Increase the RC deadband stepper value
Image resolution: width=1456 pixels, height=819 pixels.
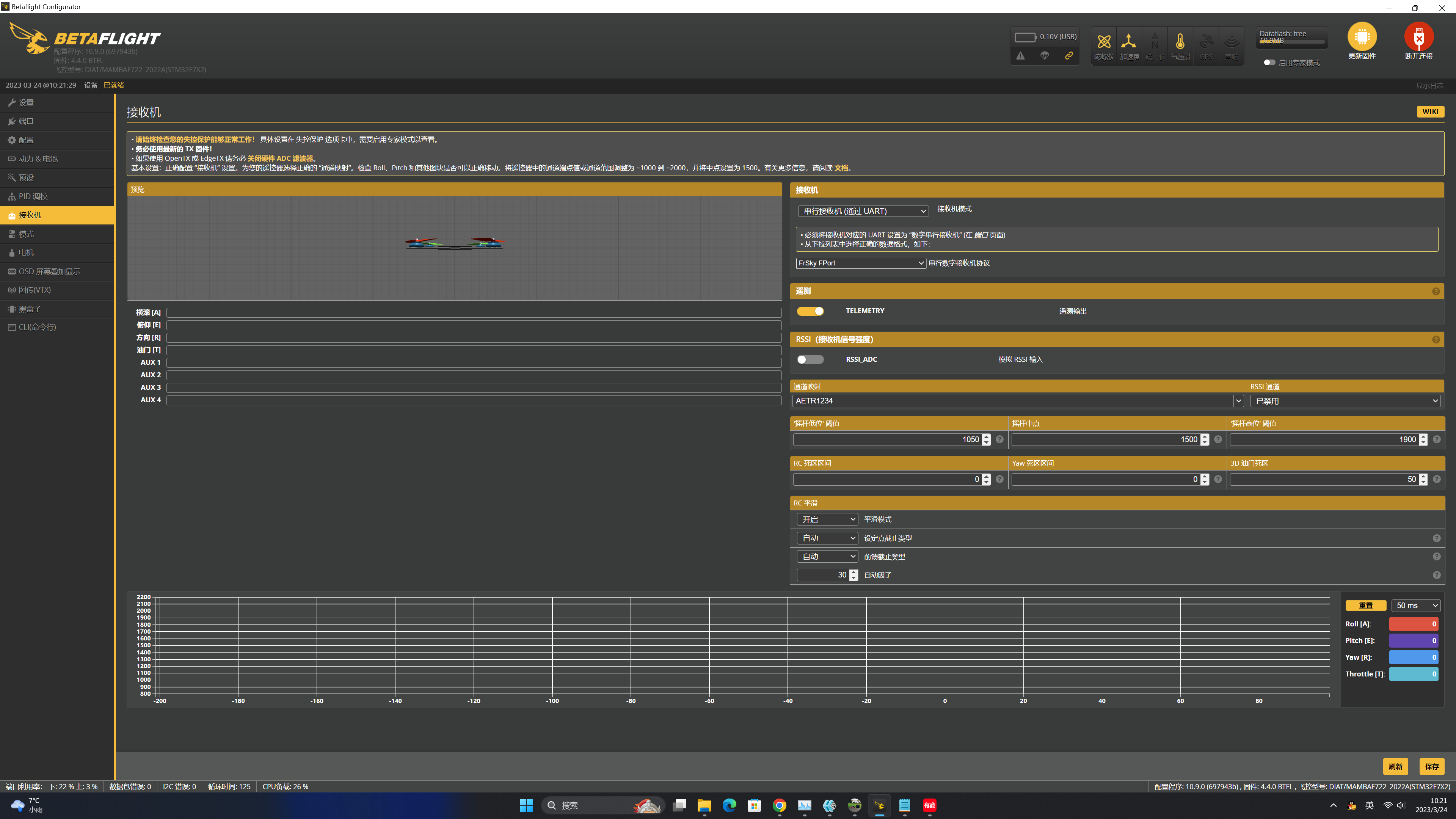pyautogui.click(x=986, y=477)
